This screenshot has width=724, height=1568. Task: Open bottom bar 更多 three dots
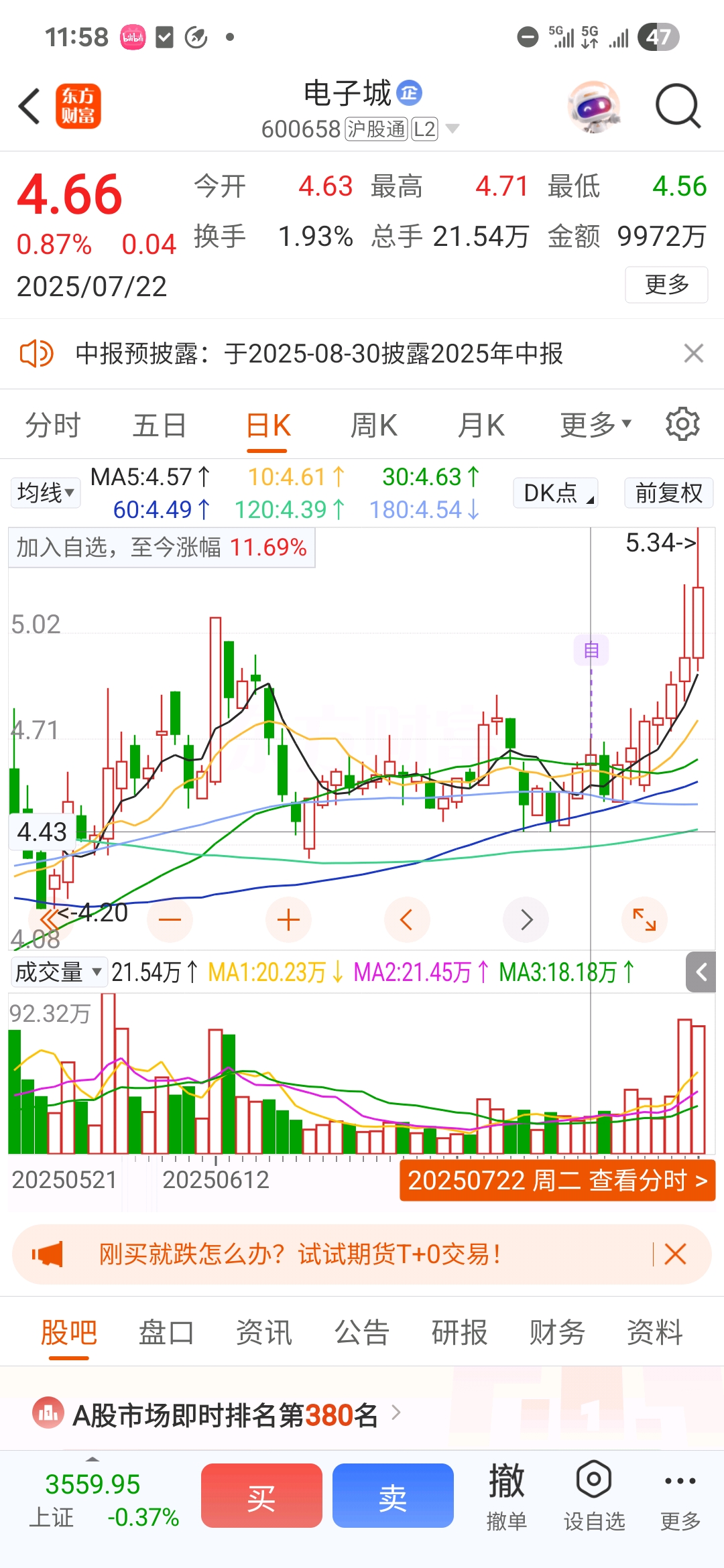tap(680, 1496)
